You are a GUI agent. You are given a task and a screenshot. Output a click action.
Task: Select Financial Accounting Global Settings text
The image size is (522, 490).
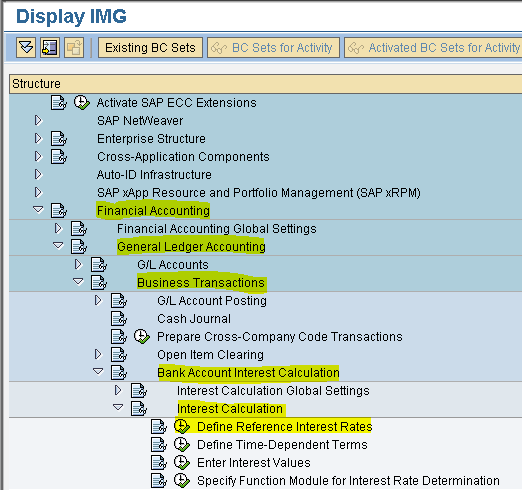point(217,229)
